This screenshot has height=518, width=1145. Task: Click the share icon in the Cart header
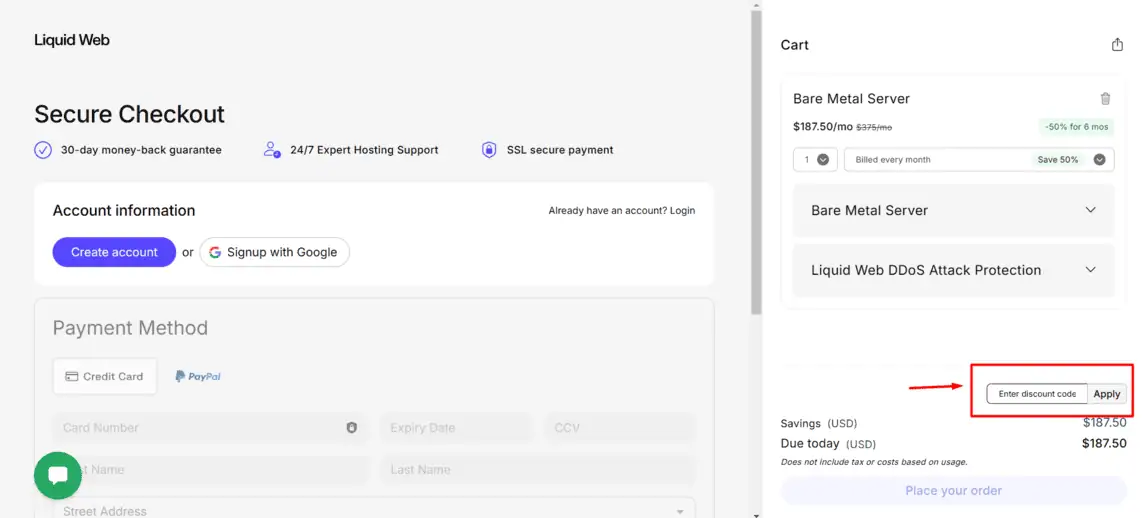coord(1117,45)
